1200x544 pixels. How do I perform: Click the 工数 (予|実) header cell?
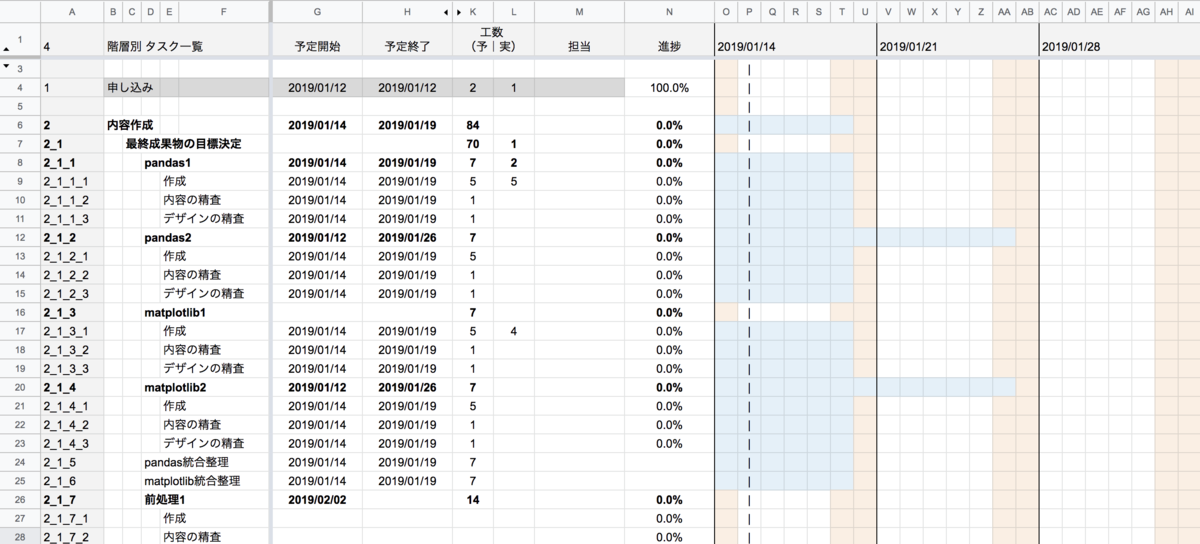click(493, 40)
